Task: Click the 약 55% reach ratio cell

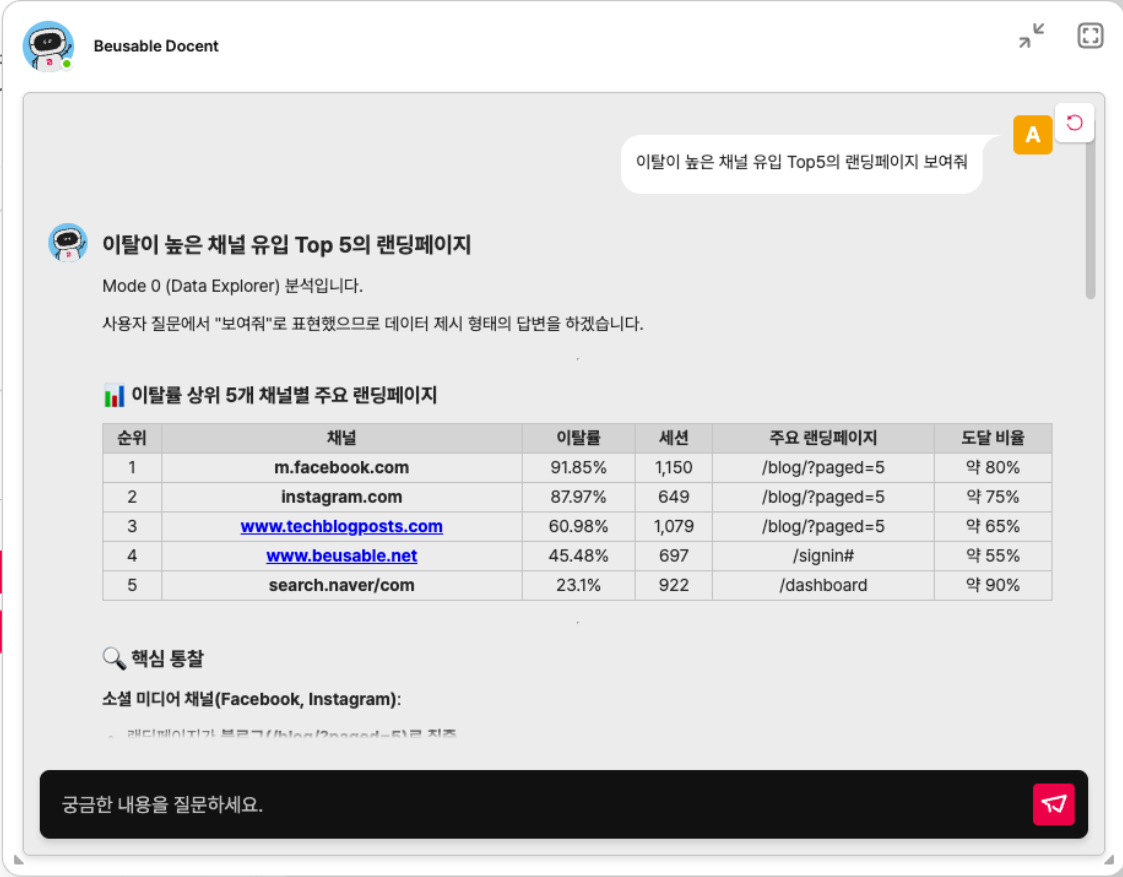Action: [x=993, y=556]
